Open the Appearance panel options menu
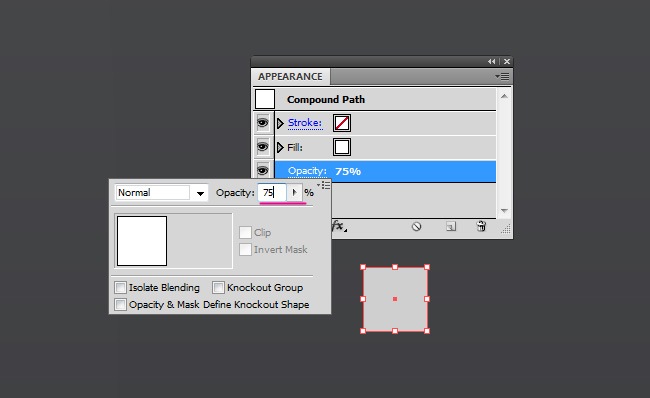Viewport: 650px width, 398px height. 502,76
